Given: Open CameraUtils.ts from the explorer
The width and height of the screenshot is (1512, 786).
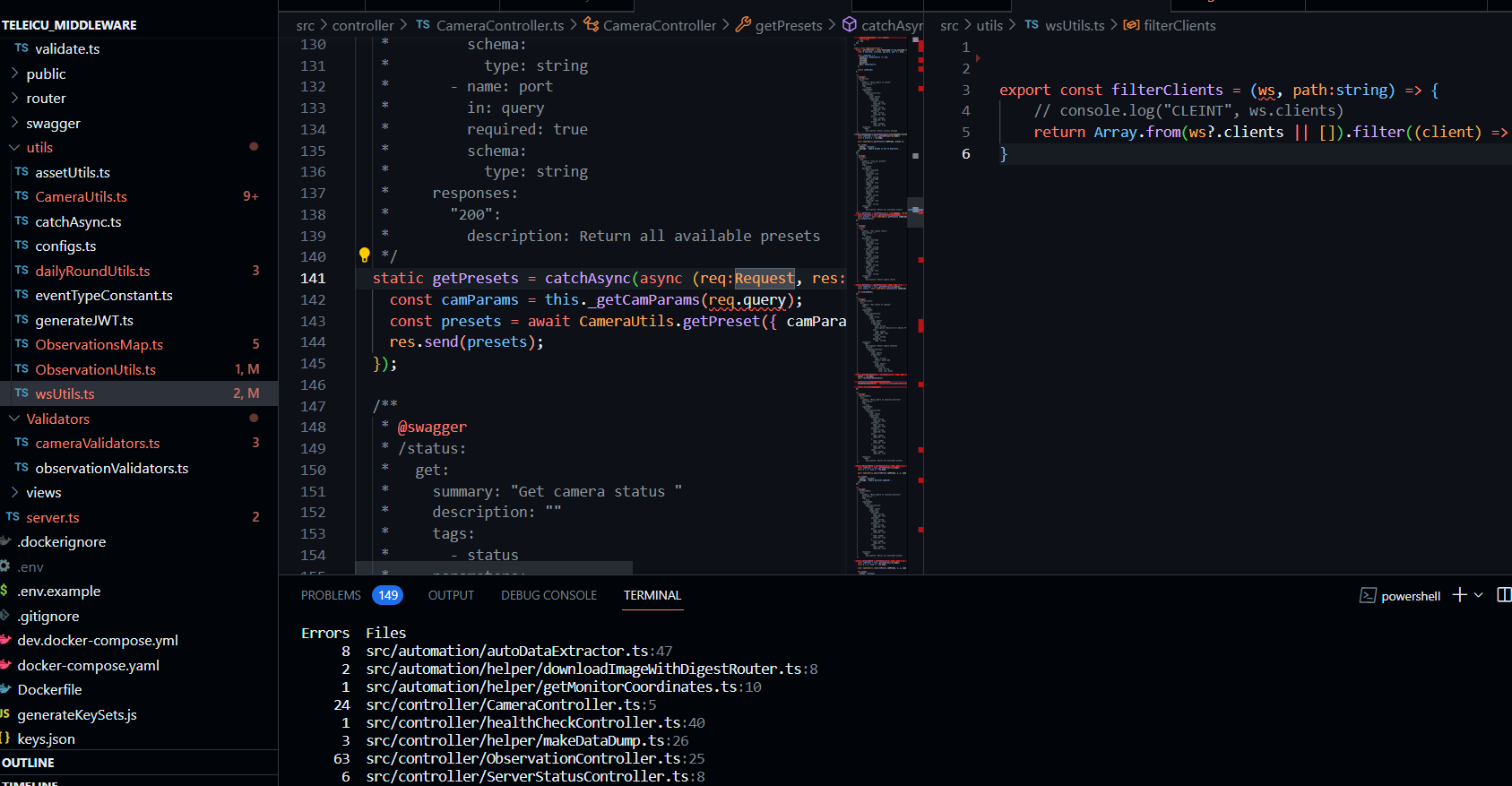Looking at the screenshot, I should point(81,197).
